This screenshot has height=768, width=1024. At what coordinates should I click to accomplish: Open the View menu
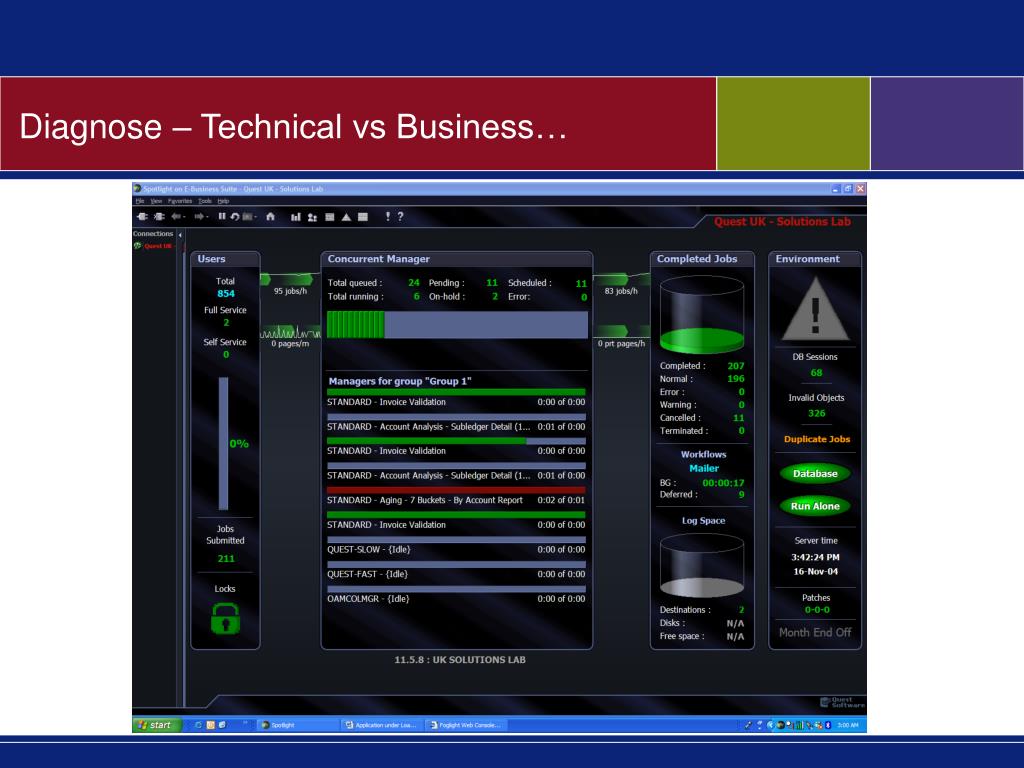[156, 201]
